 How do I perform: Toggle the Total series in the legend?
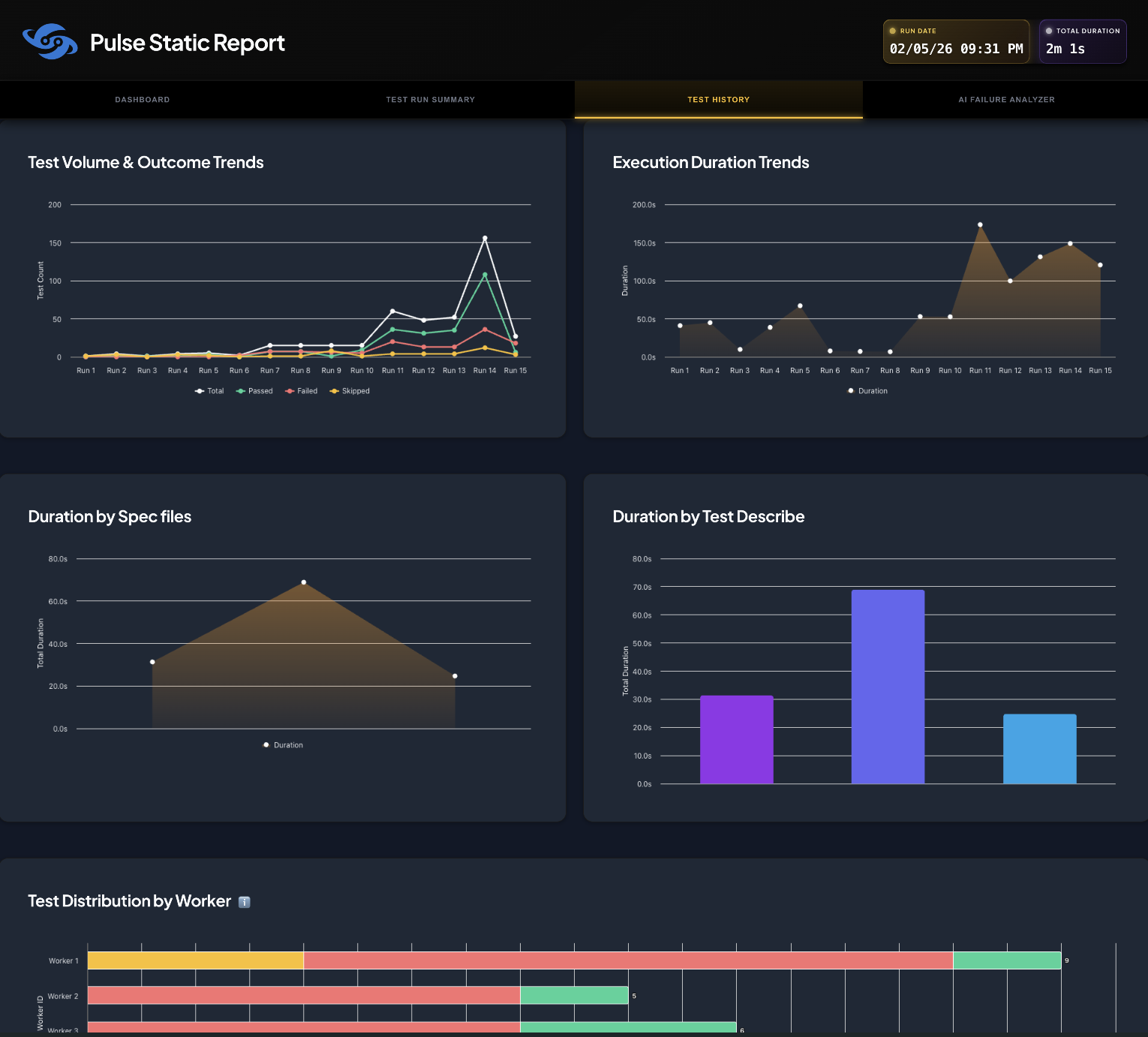pos(209,391)
